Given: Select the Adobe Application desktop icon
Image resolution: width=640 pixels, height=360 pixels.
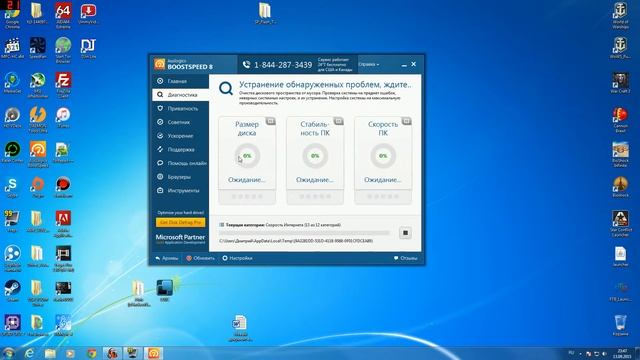Looking at the screenshot, I should pyautogui.click(x=63, y=224).
